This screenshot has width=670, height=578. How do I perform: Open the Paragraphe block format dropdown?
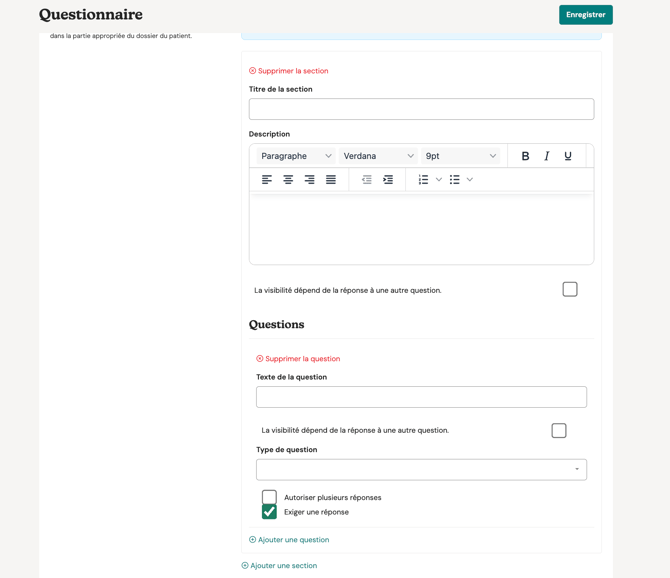[296, 156]
